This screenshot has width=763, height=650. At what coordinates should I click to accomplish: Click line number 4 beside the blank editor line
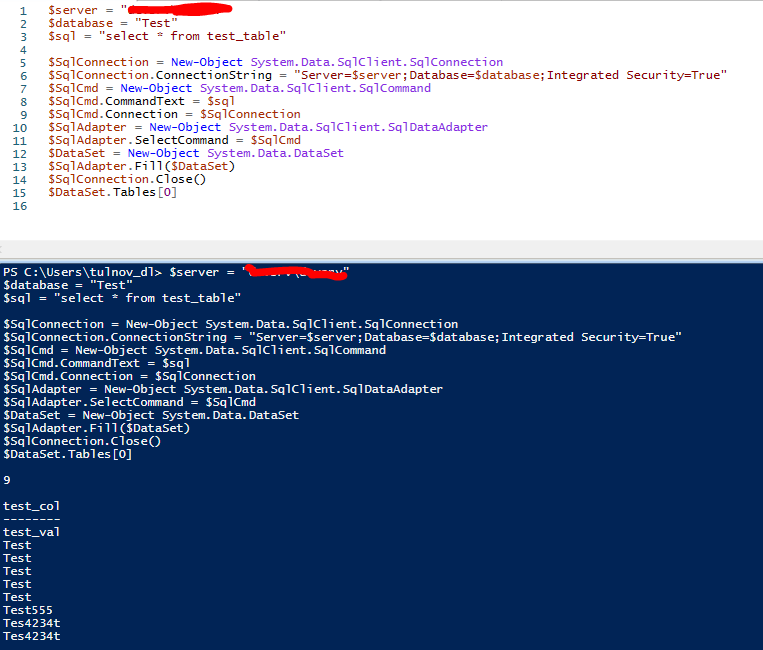point(23,50)
